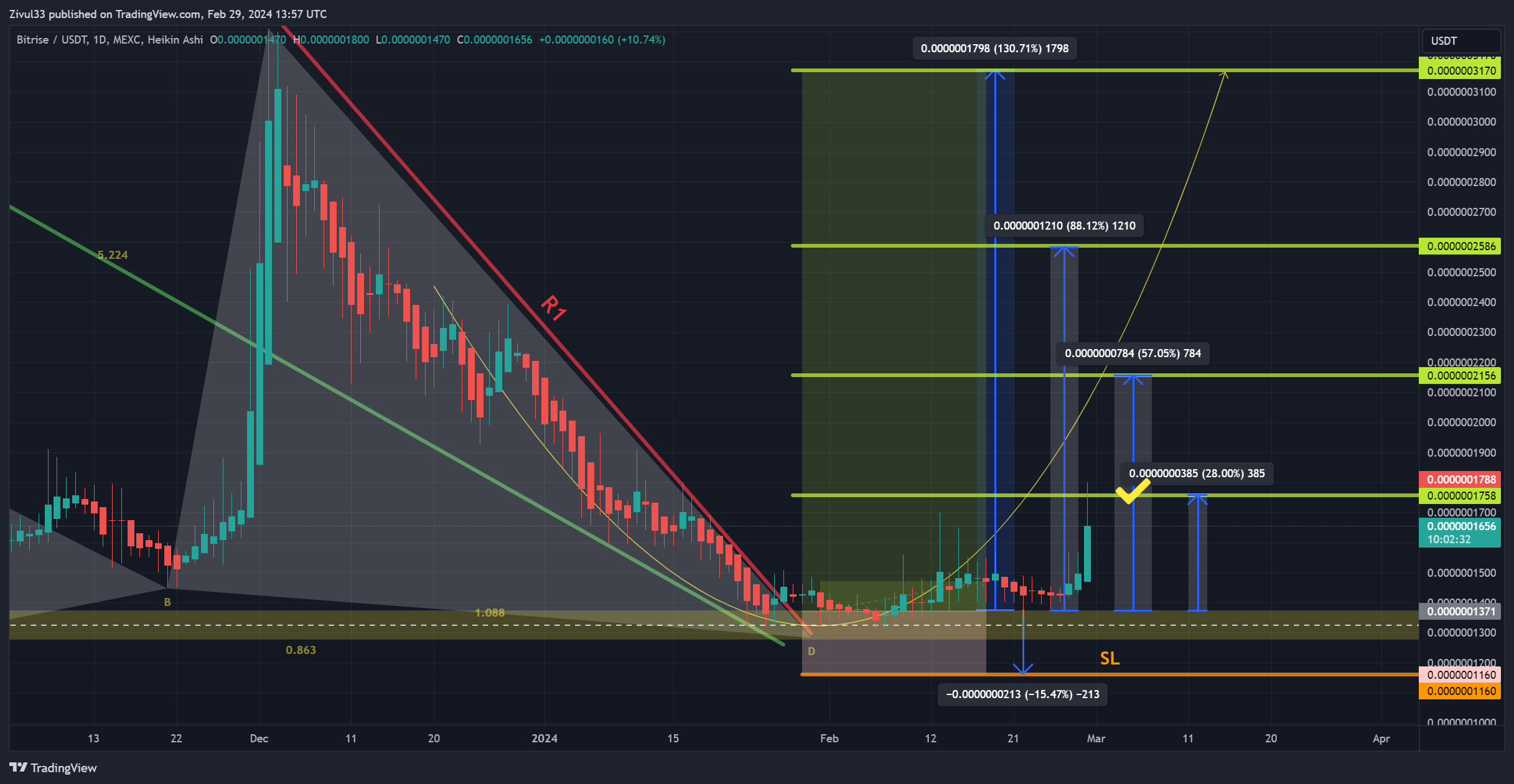Viewport: 1514px width, 784px height.
Task: Select the −15.47% loss measurement label
Action: coord(1022,694)
